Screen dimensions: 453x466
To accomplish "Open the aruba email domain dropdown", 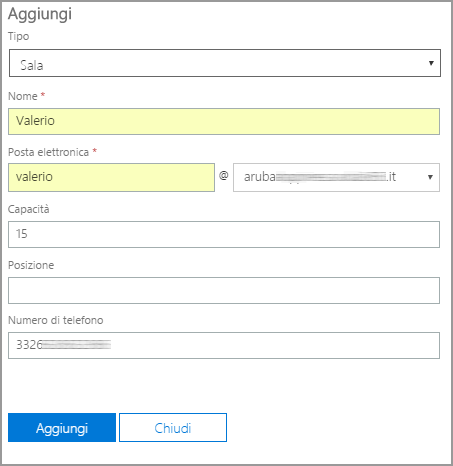I will tap(336, 177).
